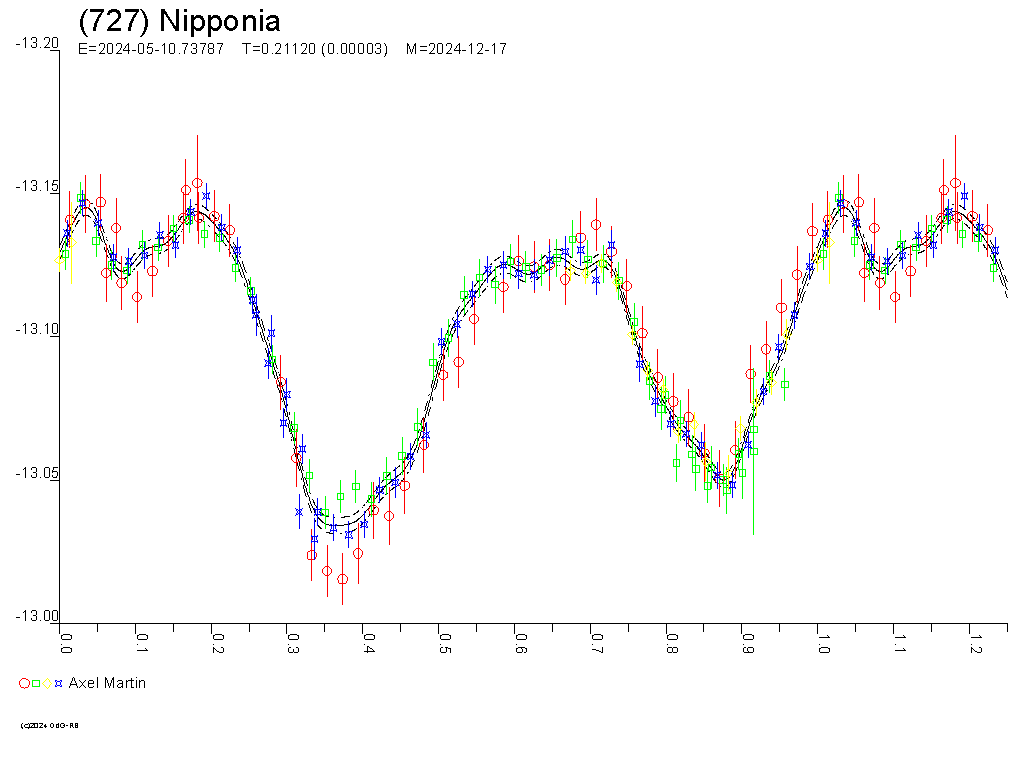The height and width of the screenshot is (768, 1024).
Task: Click the blue star legend marker
Action: point(59,684)
